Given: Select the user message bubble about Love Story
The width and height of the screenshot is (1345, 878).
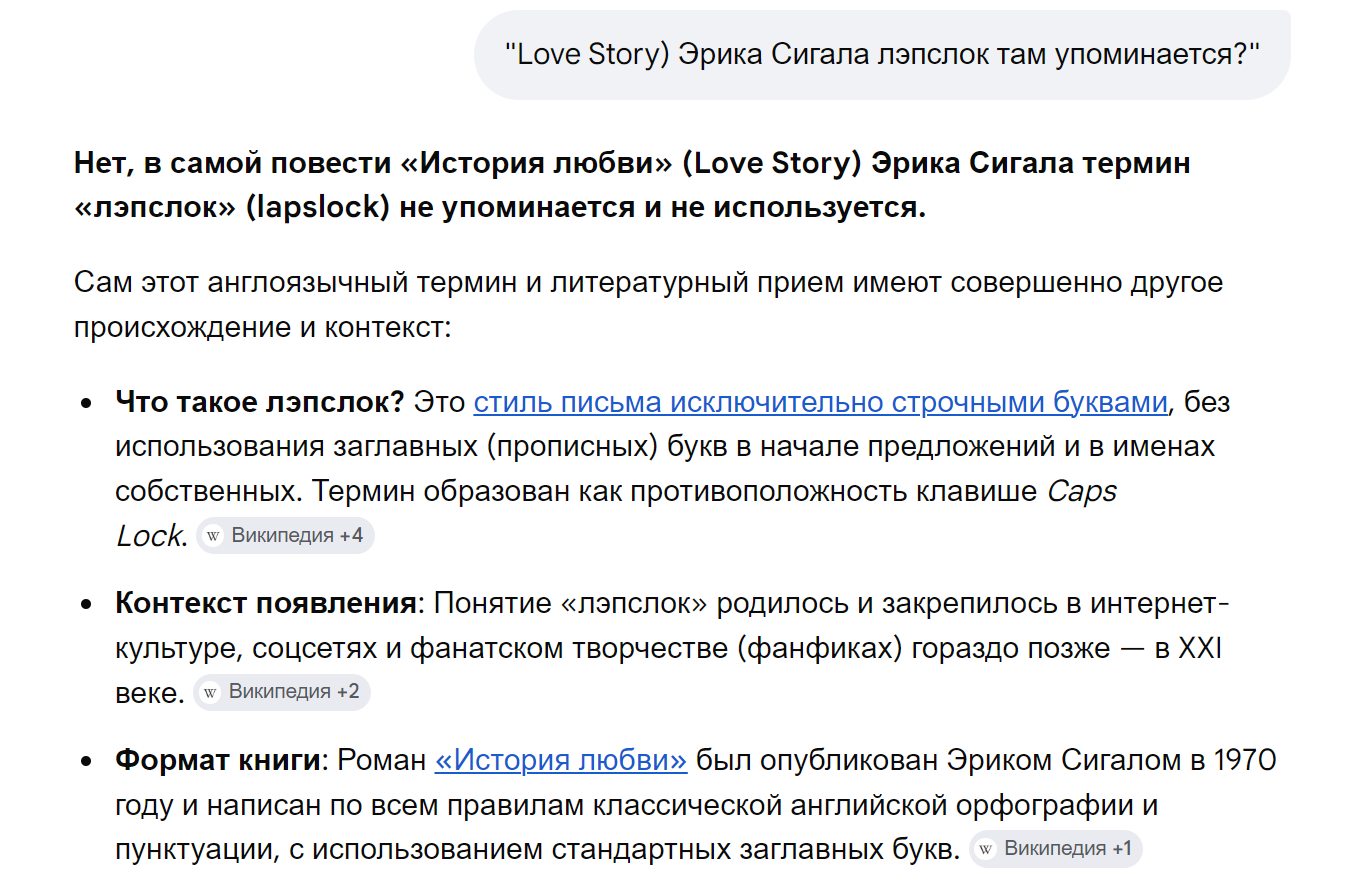Looking at the screenshot, I should click(882, 55).
